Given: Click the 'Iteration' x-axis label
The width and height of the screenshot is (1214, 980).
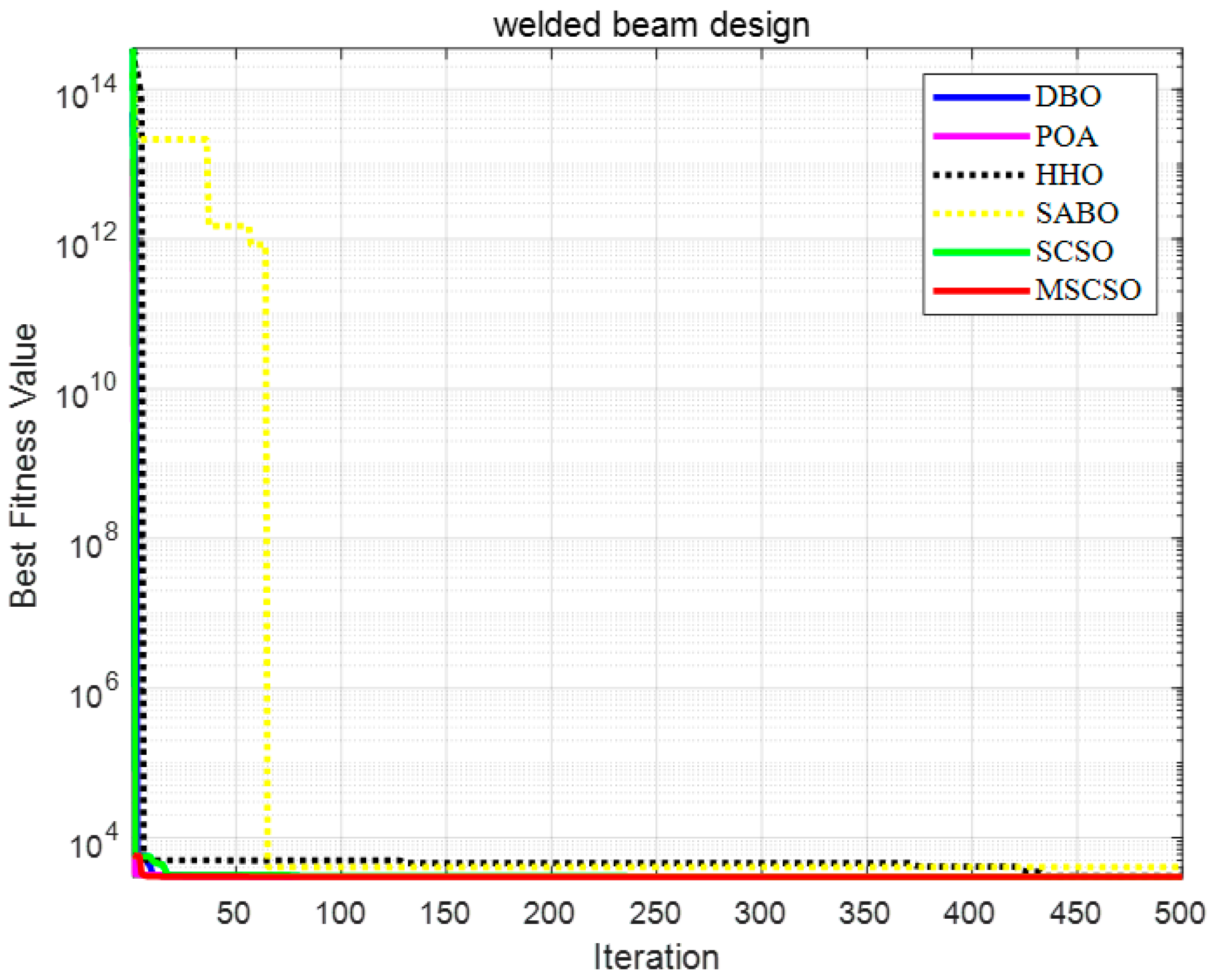Looking at the screenshot, I should click(655, 957).
